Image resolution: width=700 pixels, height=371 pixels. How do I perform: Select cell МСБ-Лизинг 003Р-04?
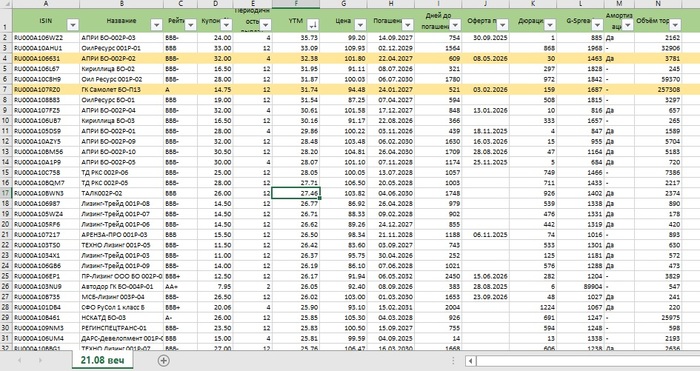click(x=121, y=297)
